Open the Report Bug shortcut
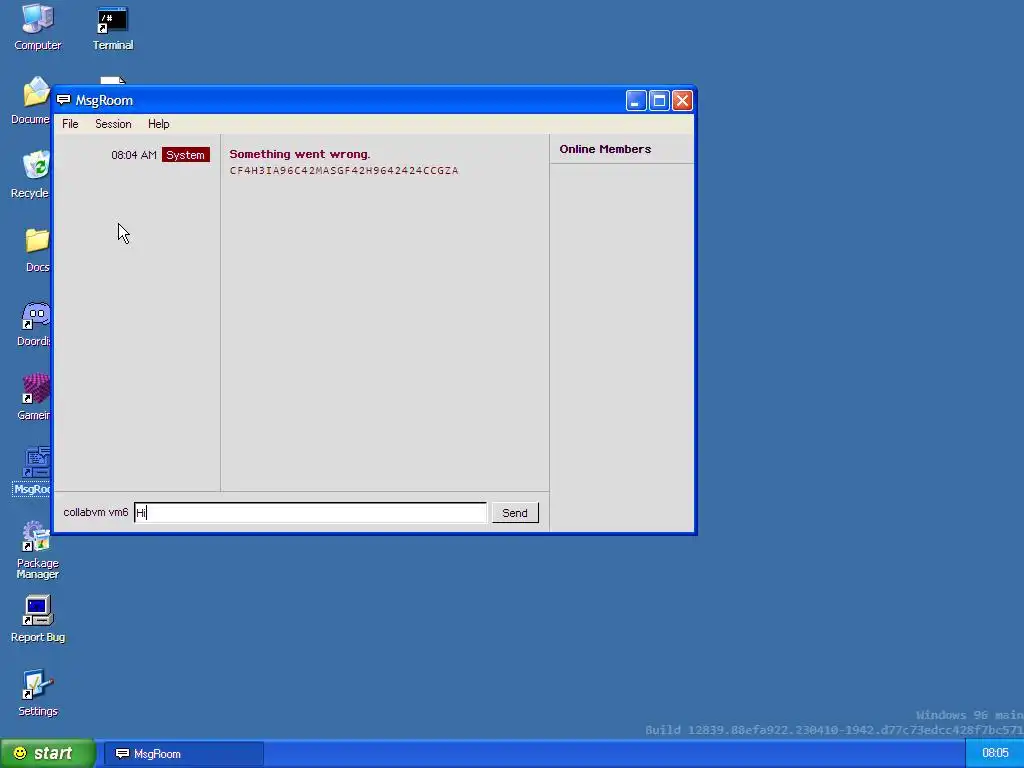1024x768 pixels. 37,618
